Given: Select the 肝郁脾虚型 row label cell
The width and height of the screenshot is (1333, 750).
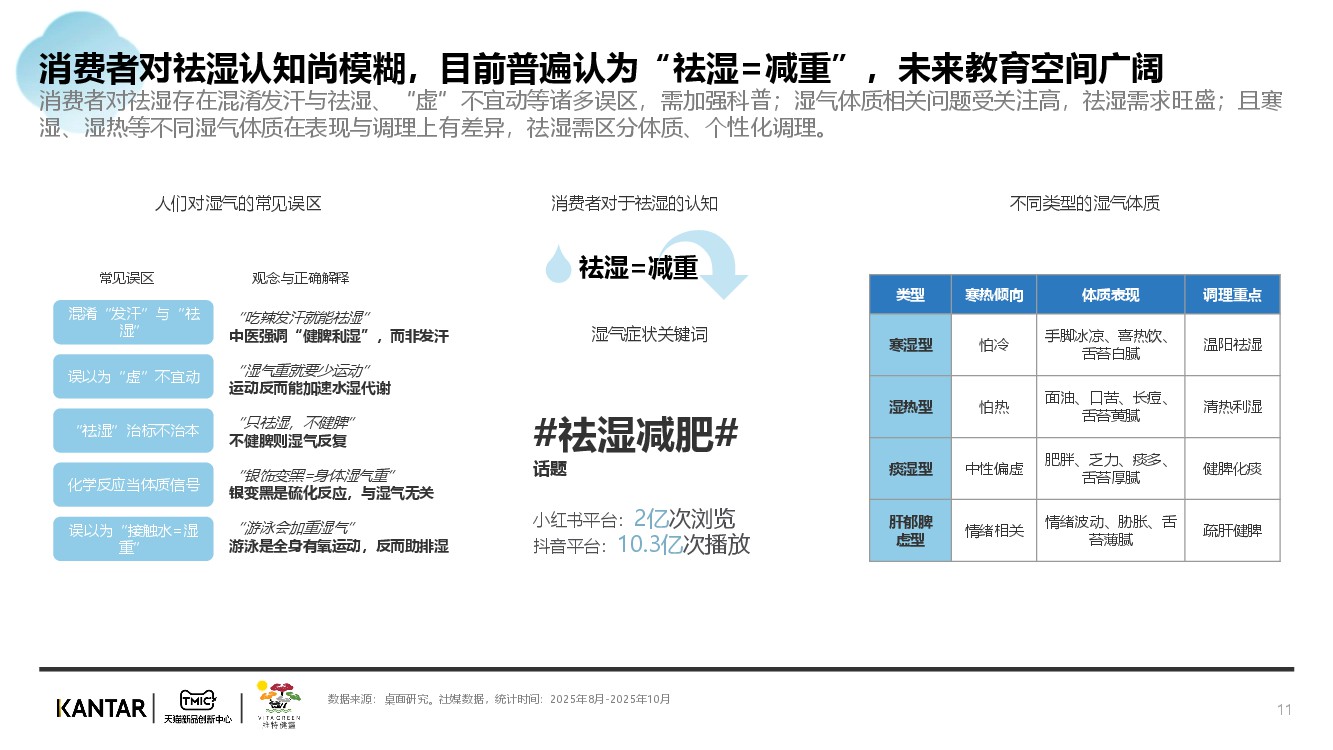Looking at the screenshot, I should (x=910, y=530).
